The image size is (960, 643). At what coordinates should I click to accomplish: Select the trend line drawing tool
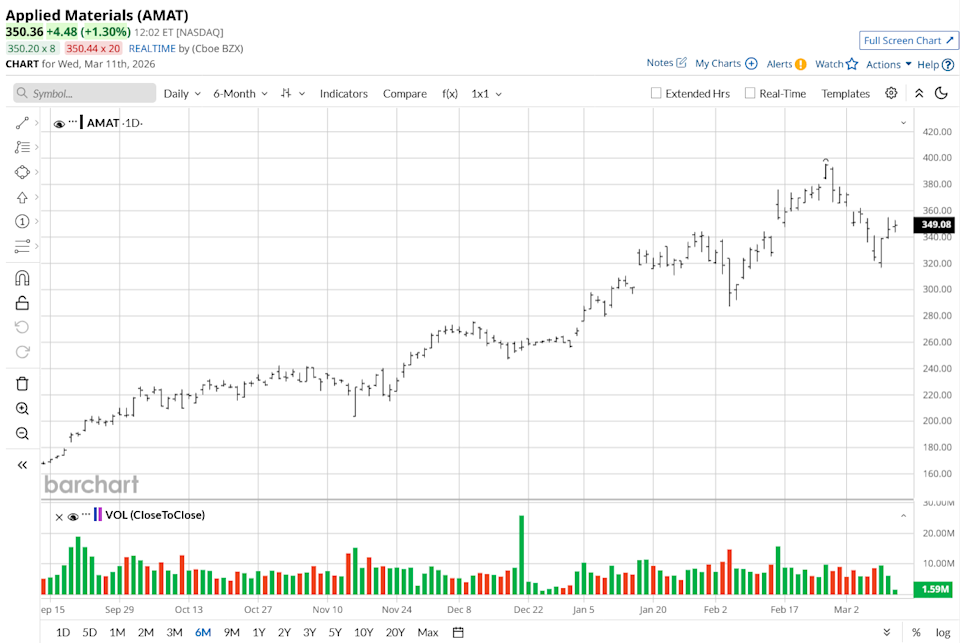(22, 123)
